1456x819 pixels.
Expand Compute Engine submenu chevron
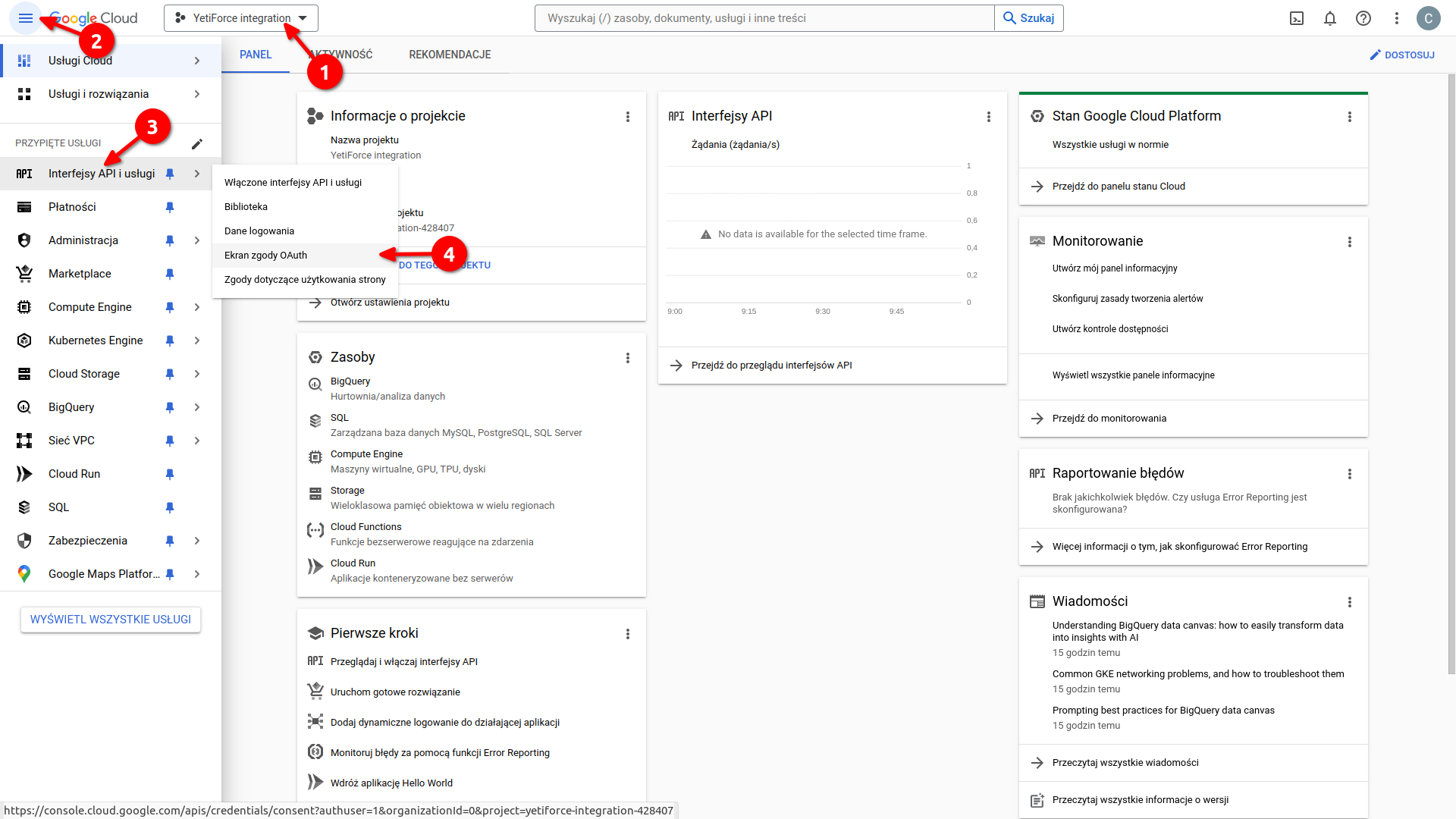[197, 307]
